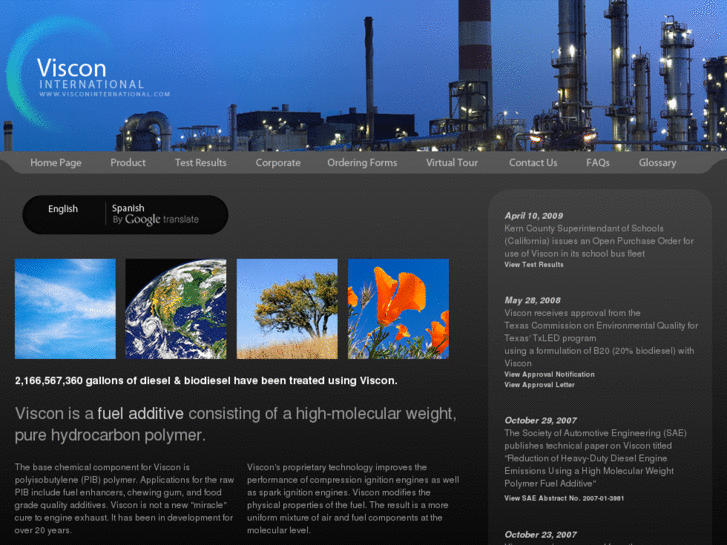Click the www.visconinternational.com URL text
727x545 pixels.
[x=105, y=94]
